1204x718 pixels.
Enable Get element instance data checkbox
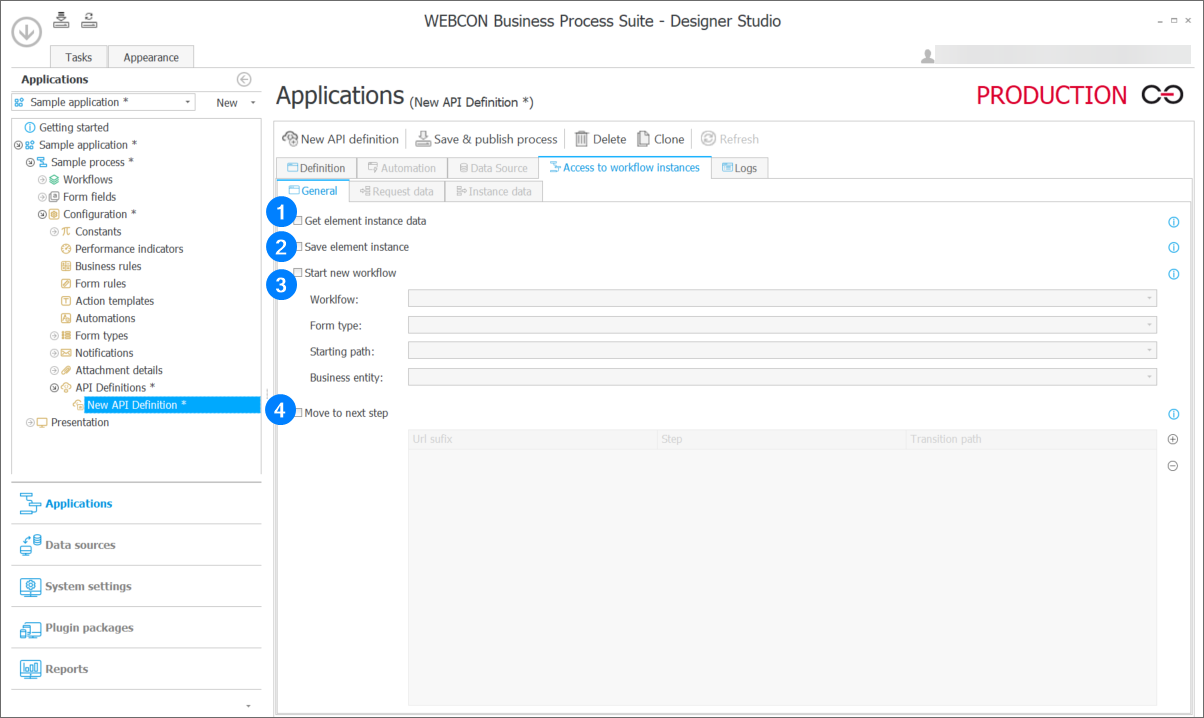297,221
